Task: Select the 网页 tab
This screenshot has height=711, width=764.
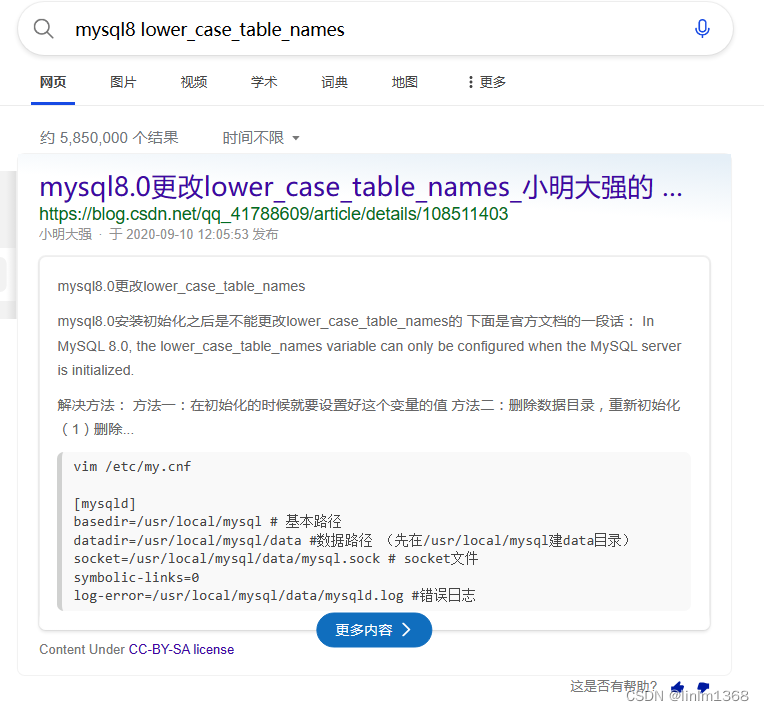Action: coord(53,82)
